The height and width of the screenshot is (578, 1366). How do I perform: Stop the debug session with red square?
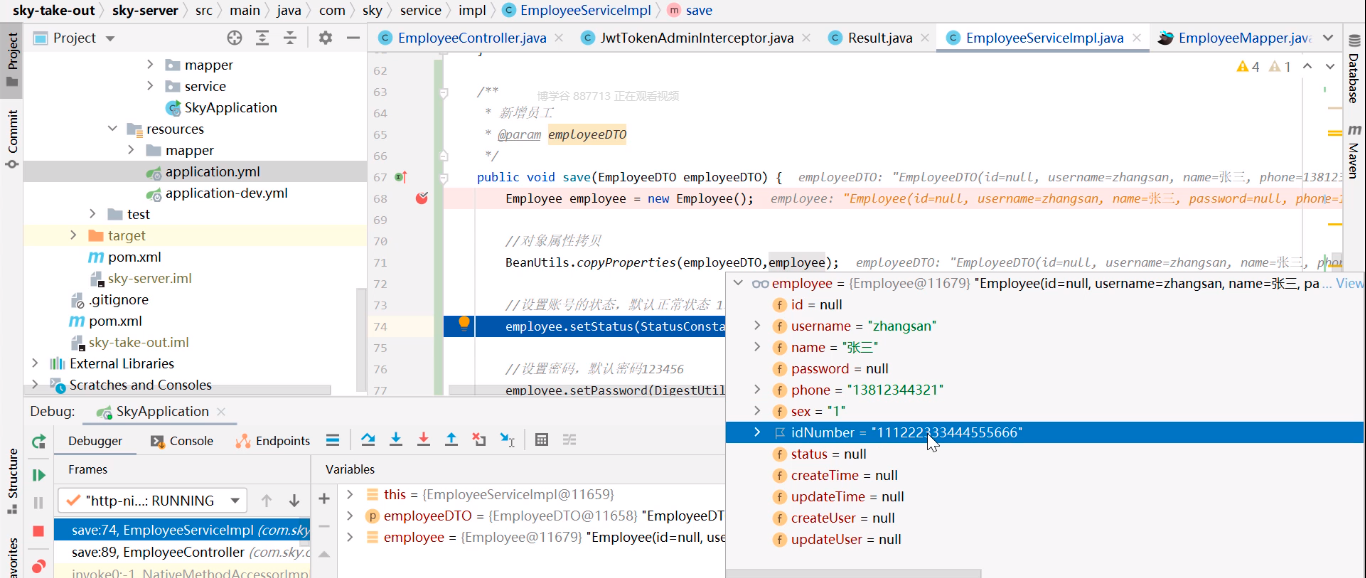39,531
